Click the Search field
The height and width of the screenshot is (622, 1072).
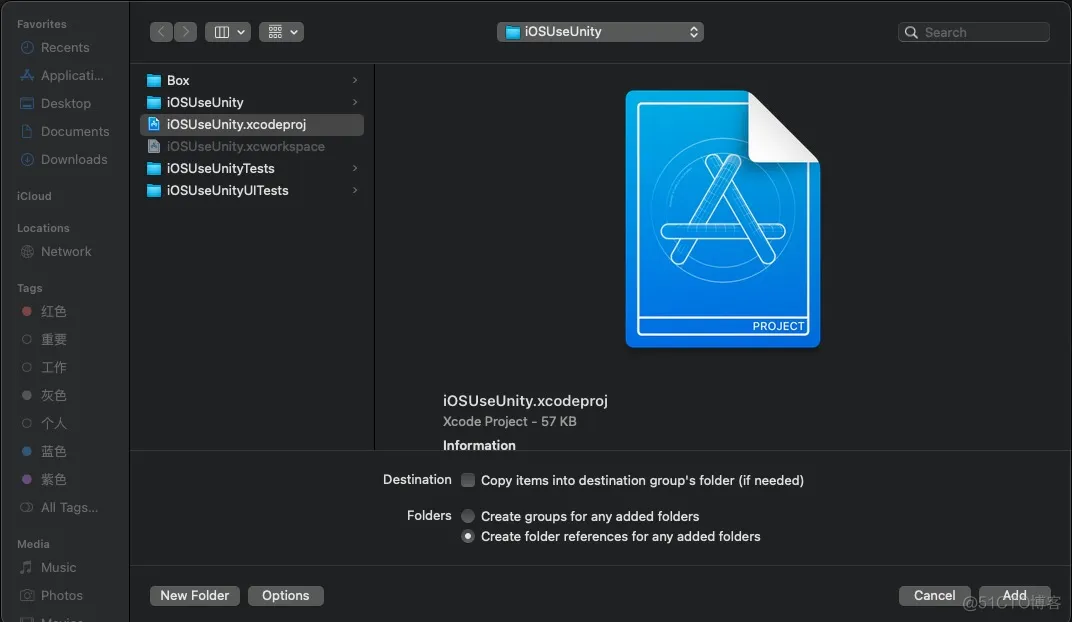click(x=974, y=32)
